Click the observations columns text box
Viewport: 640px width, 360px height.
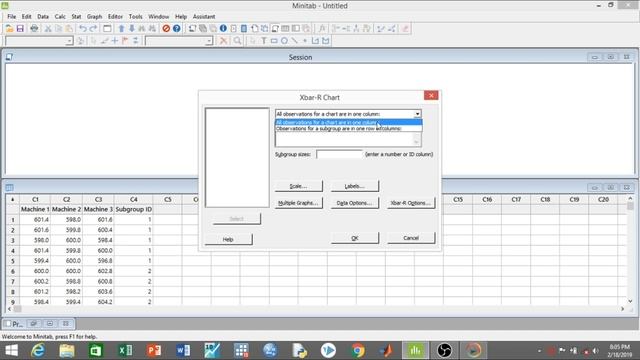348,139
